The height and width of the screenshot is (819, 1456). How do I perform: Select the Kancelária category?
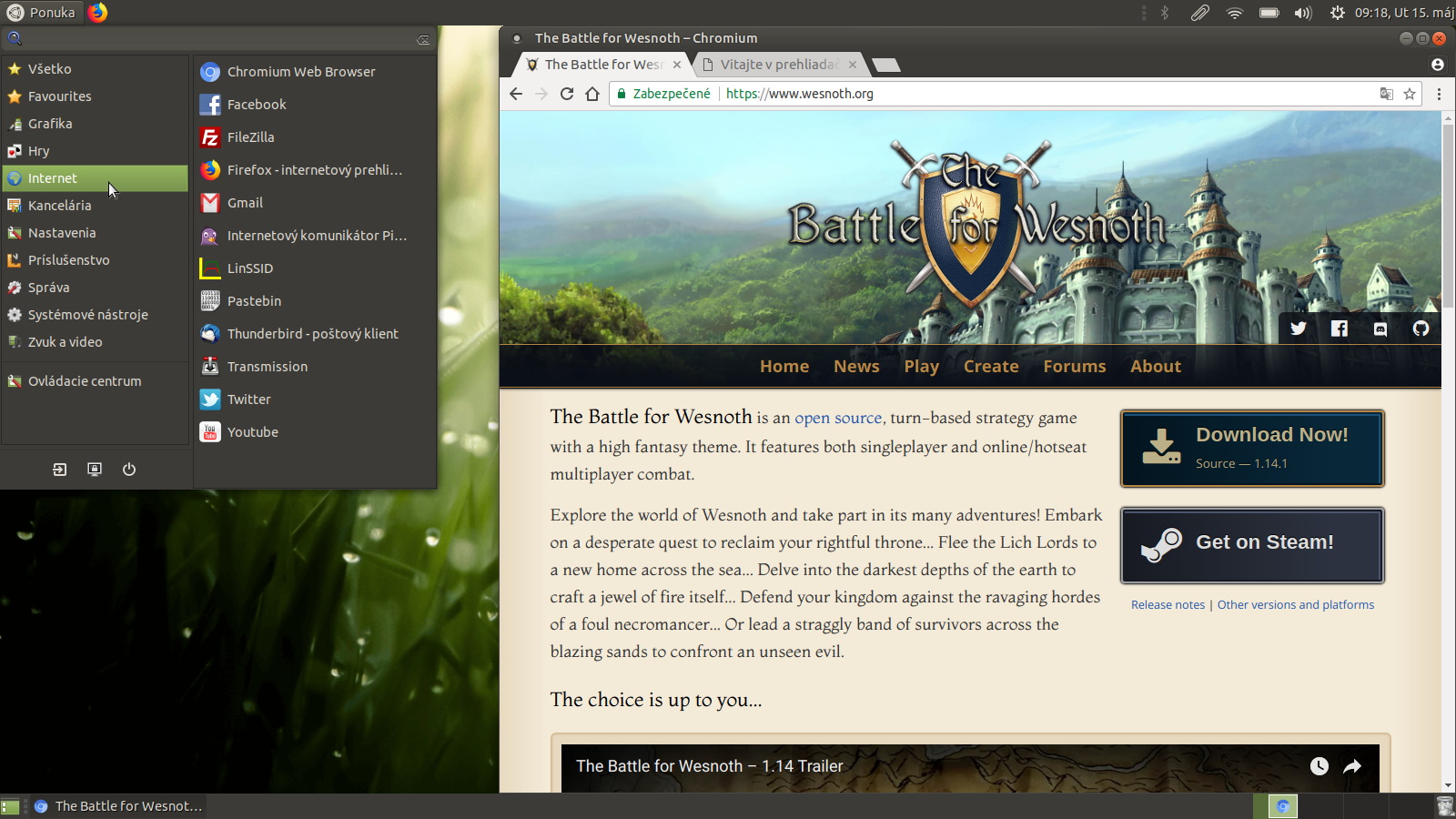(x=95, y=206)
